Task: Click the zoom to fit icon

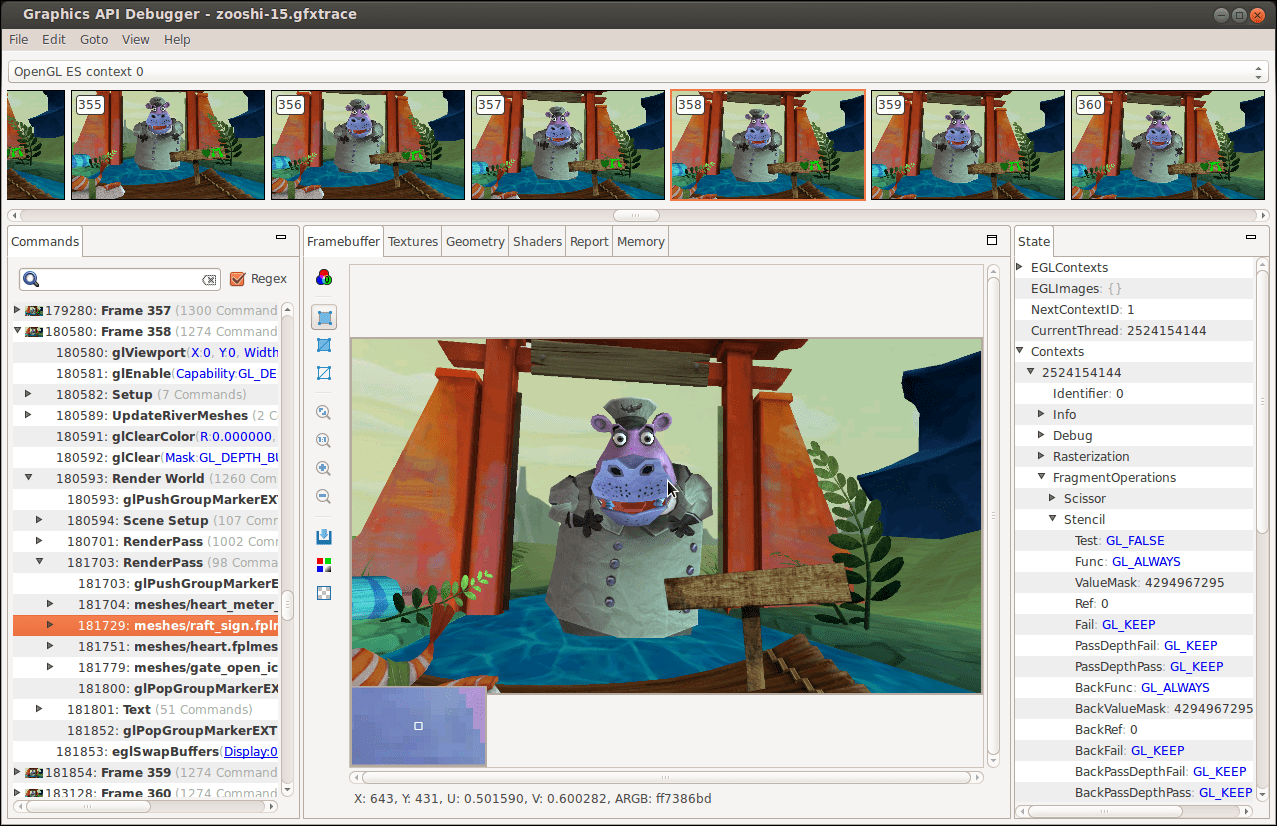Action: point(323,412)
